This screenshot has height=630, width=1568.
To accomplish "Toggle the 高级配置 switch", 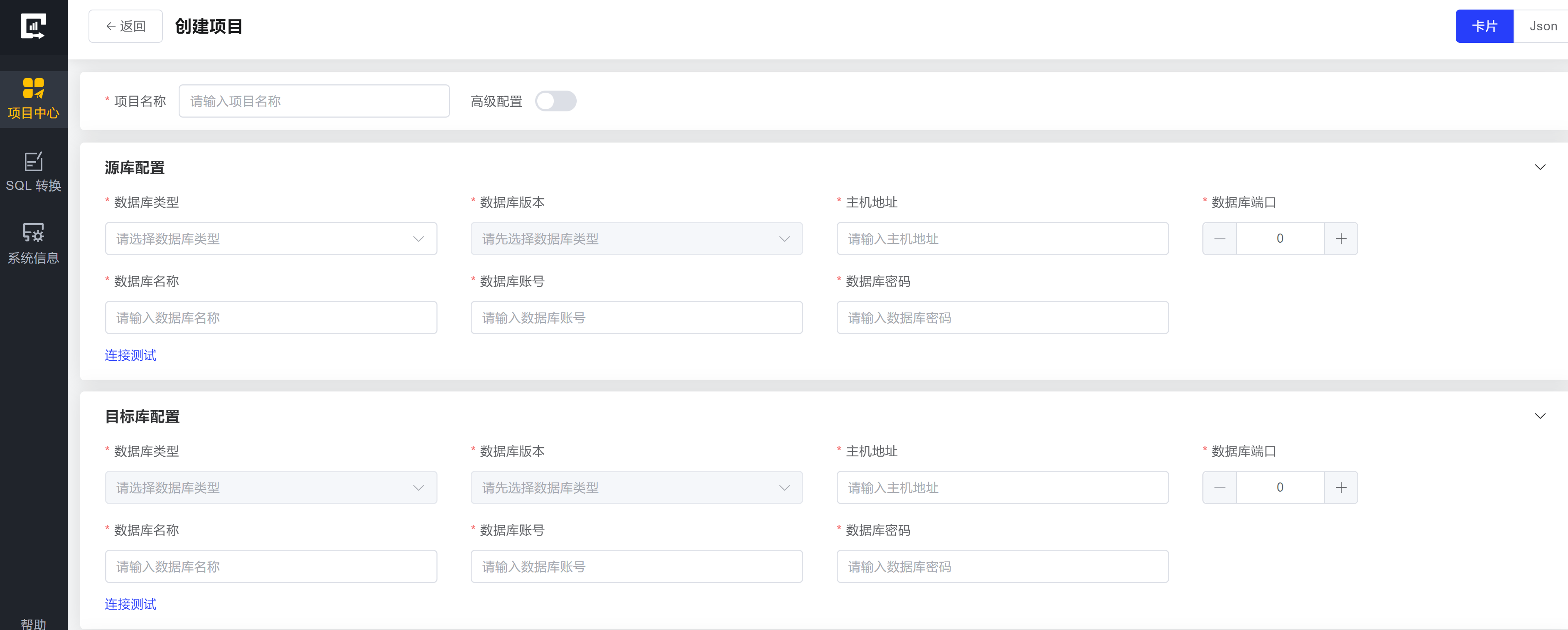I will (x=555, y=101).
